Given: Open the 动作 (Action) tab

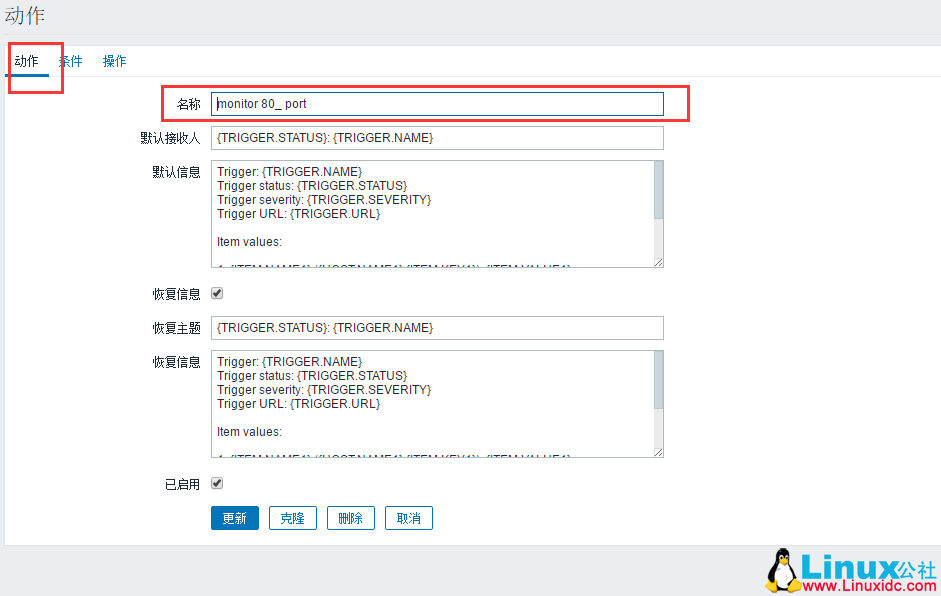Looking at the screenshot, I should tap(28, 61).
